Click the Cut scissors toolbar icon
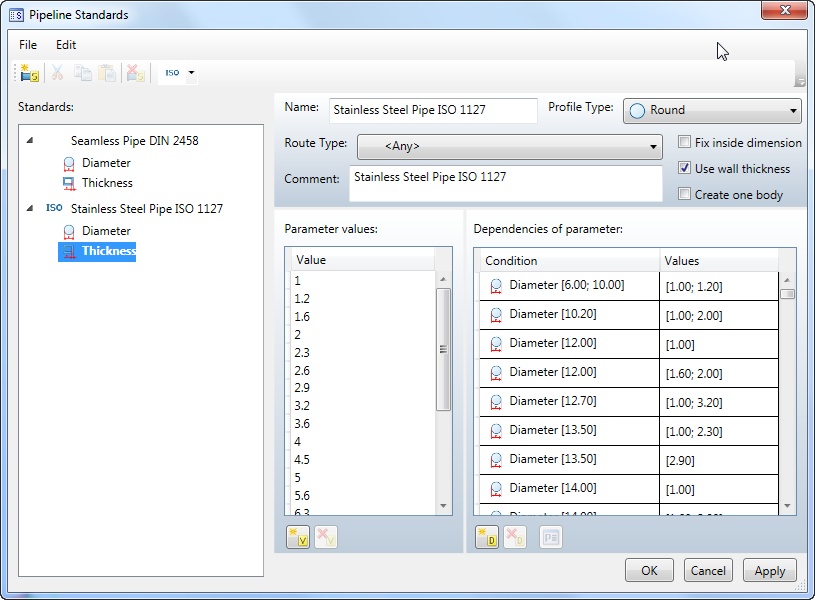Screen dimensions: 815x600 57,73
